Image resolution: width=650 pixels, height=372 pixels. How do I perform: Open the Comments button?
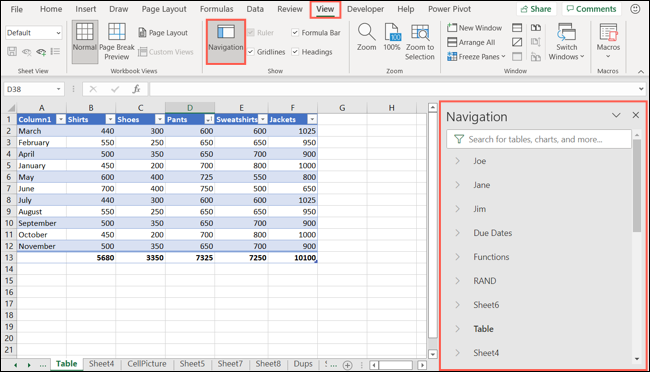[591, 9]
